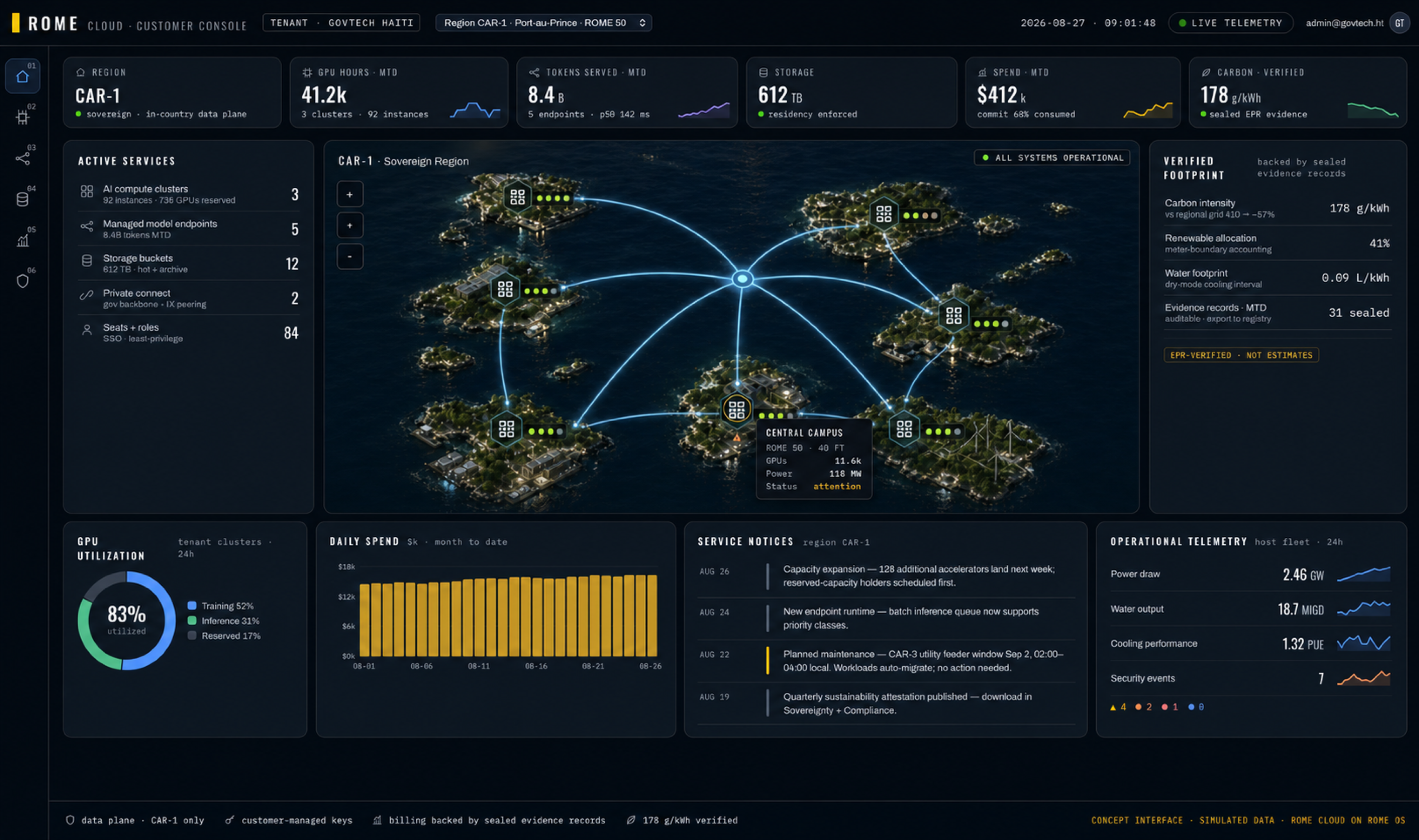
Task: Click the Private connect link icon
Action: coord(86,295)
